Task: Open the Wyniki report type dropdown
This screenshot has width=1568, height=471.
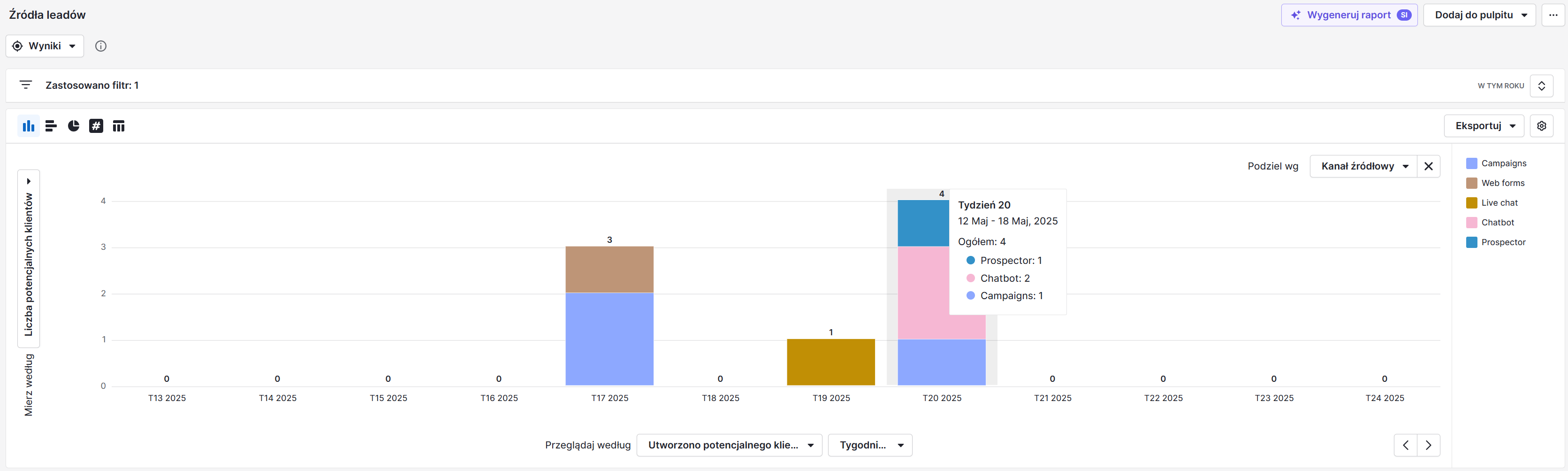Action: pos(45,46)
